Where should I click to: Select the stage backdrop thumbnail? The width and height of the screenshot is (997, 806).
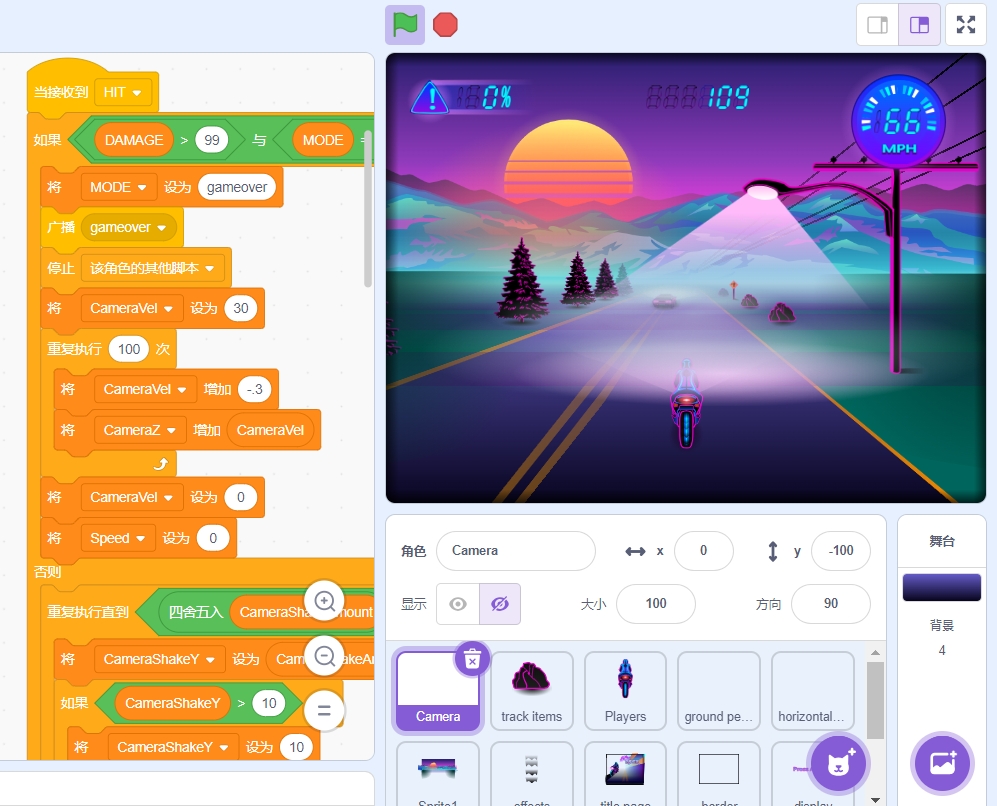941,588
